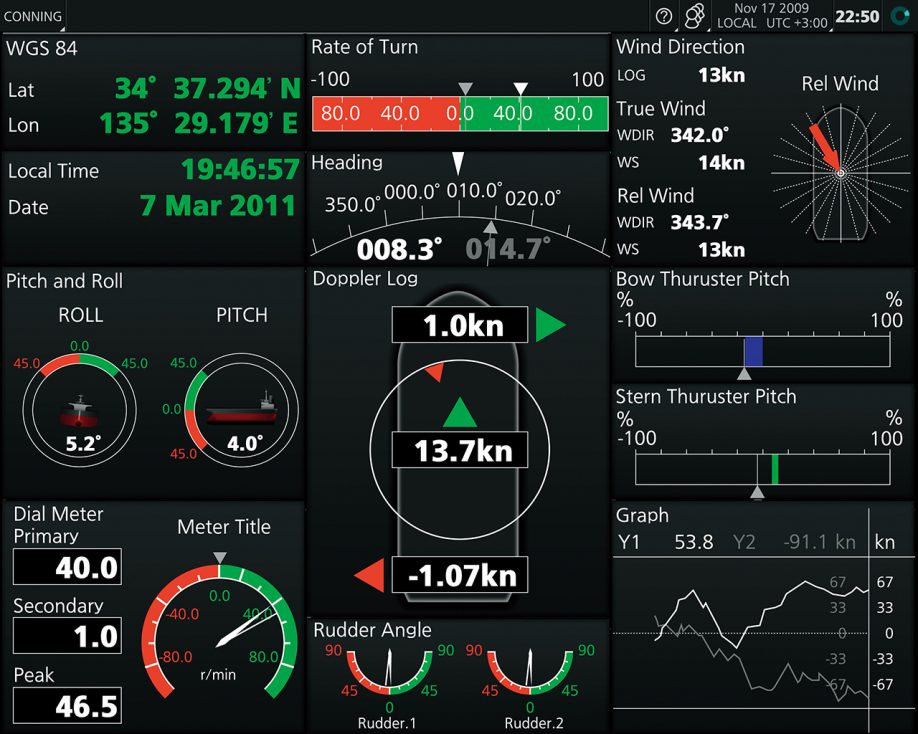Expand the date and UTC time zone selector
This screenshot has width=918, height=734.
click(x=770, y=16)
